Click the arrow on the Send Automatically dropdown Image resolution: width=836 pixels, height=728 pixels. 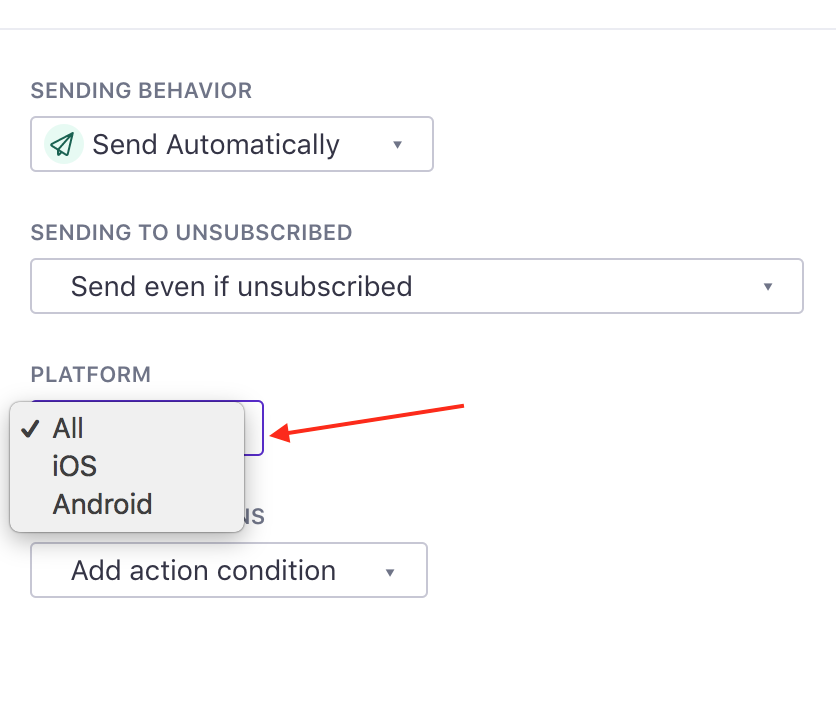click(x=397, y=145)
